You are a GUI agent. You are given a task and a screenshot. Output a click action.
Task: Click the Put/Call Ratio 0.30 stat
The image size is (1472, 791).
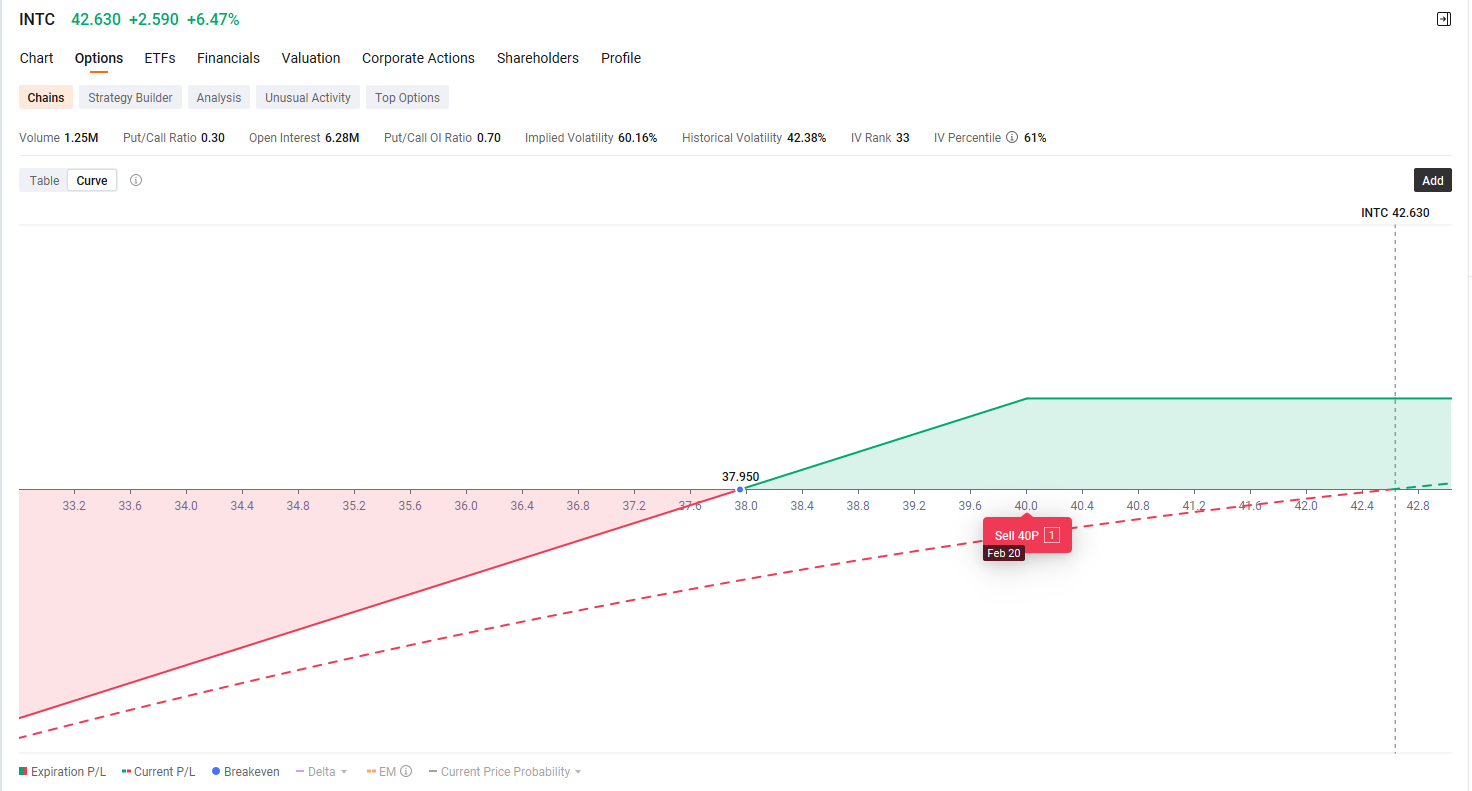point(174,138)
